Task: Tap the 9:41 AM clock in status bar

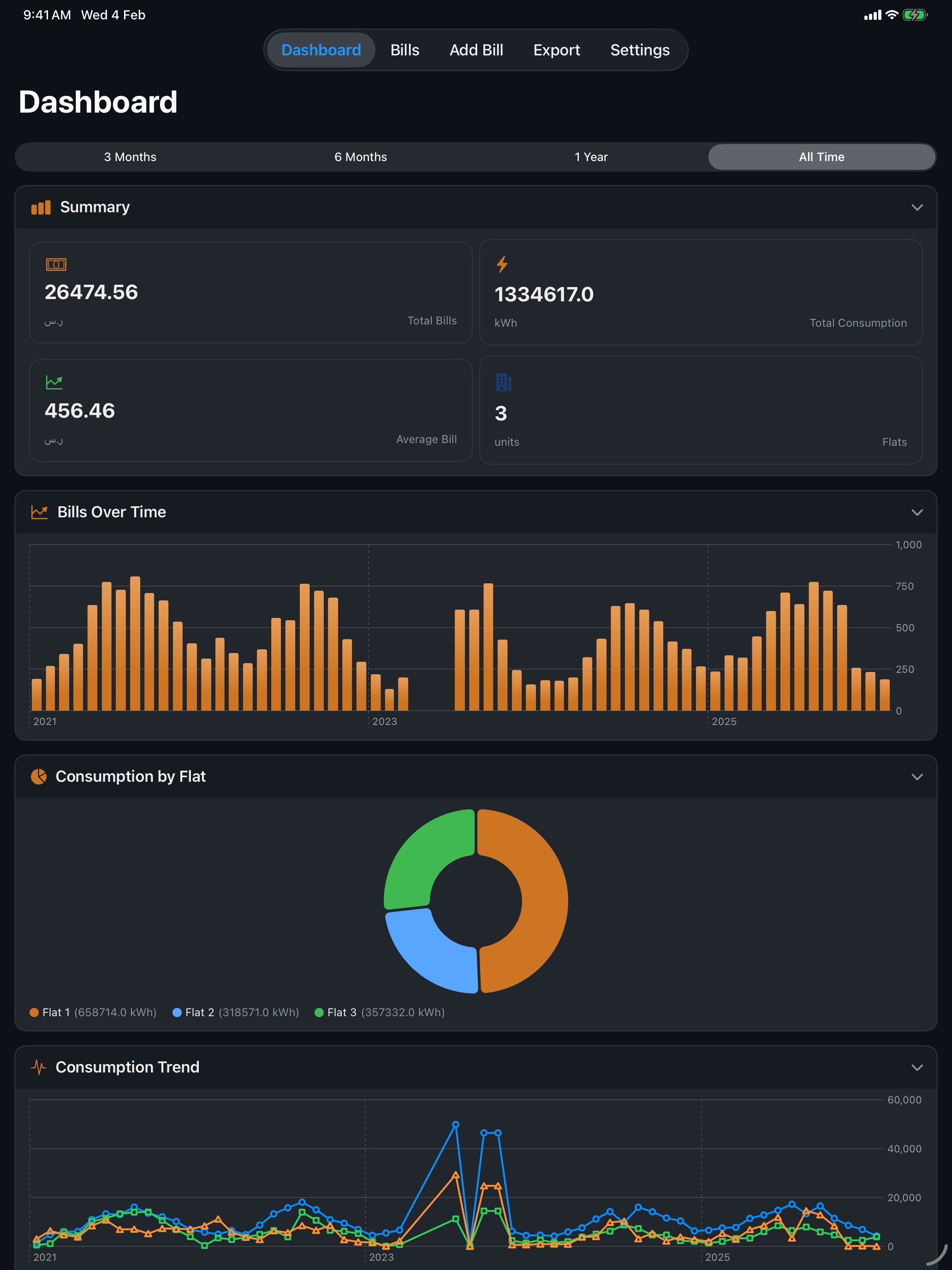Action: point(47,15)
